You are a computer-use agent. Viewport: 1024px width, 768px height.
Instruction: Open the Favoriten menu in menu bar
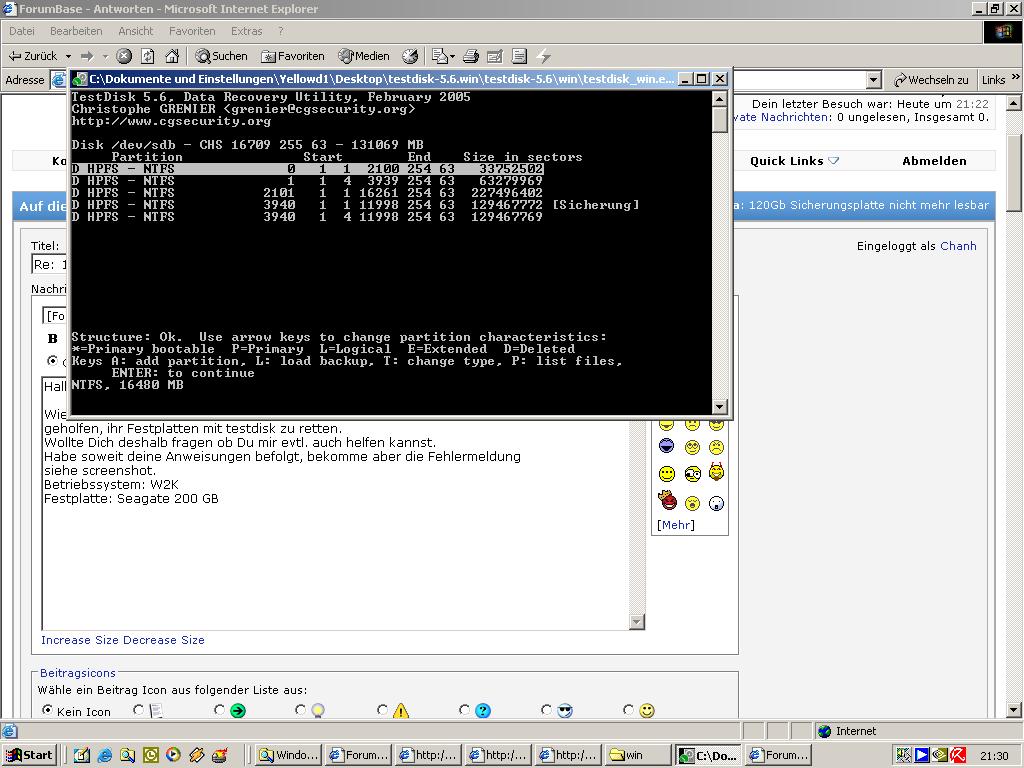192,31
